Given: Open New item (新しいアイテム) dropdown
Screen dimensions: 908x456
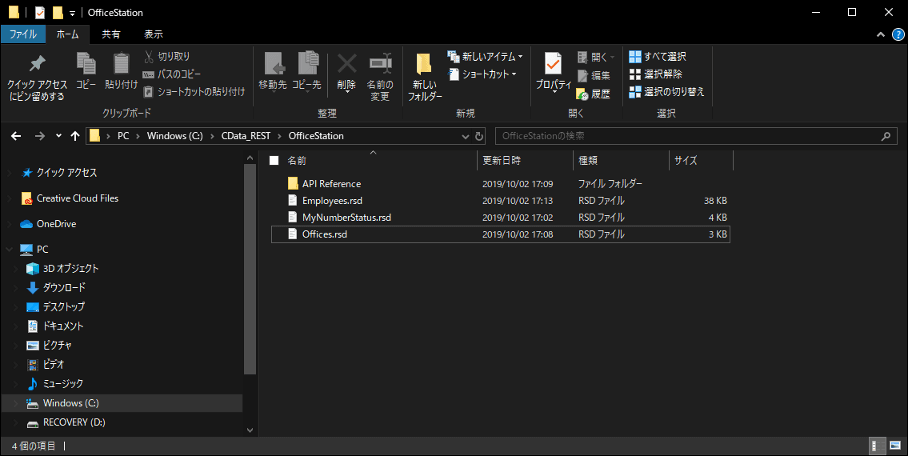Looking at the screenshot, I should (485, 56).
